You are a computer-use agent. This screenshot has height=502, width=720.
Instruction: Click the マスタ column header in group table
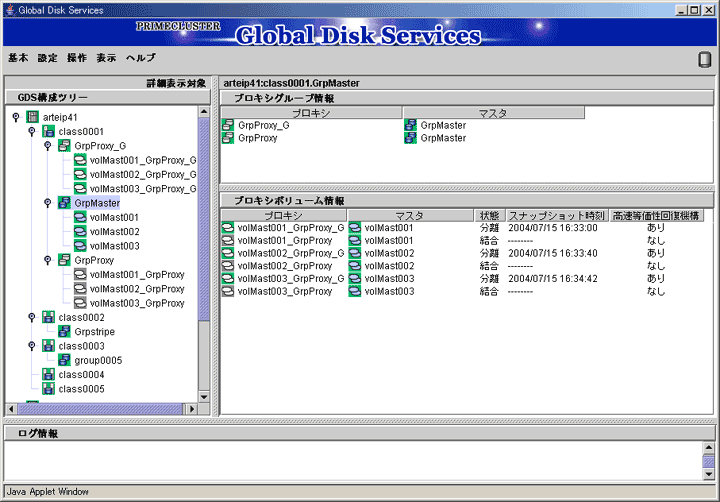pos(493,113)
